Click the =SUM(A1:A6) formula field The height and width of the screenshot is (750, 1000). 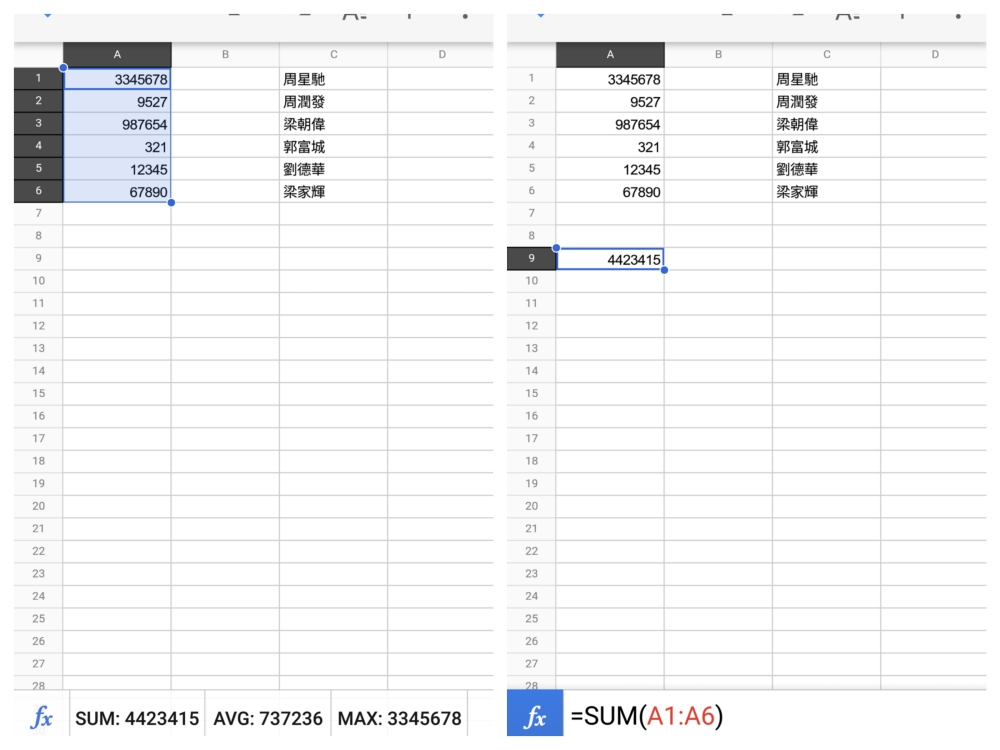(774, 716)
